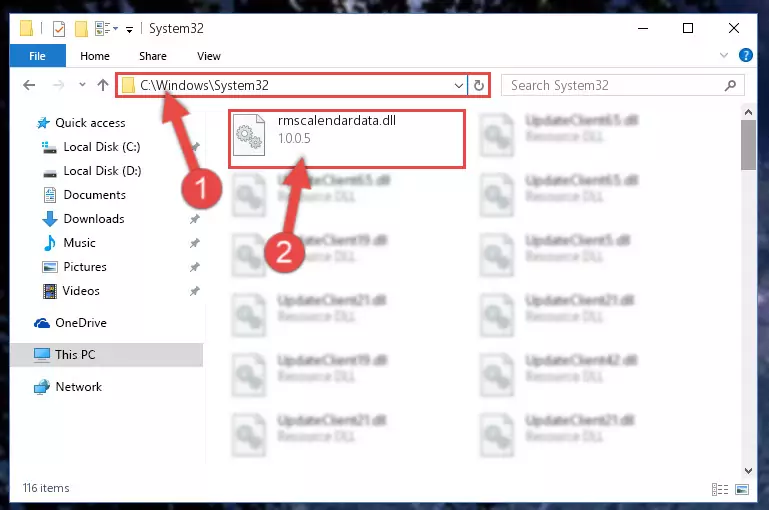Click the scrollbar up arrow
The image size is (769, 510).
pyautogui.click(x=748, y=112)
